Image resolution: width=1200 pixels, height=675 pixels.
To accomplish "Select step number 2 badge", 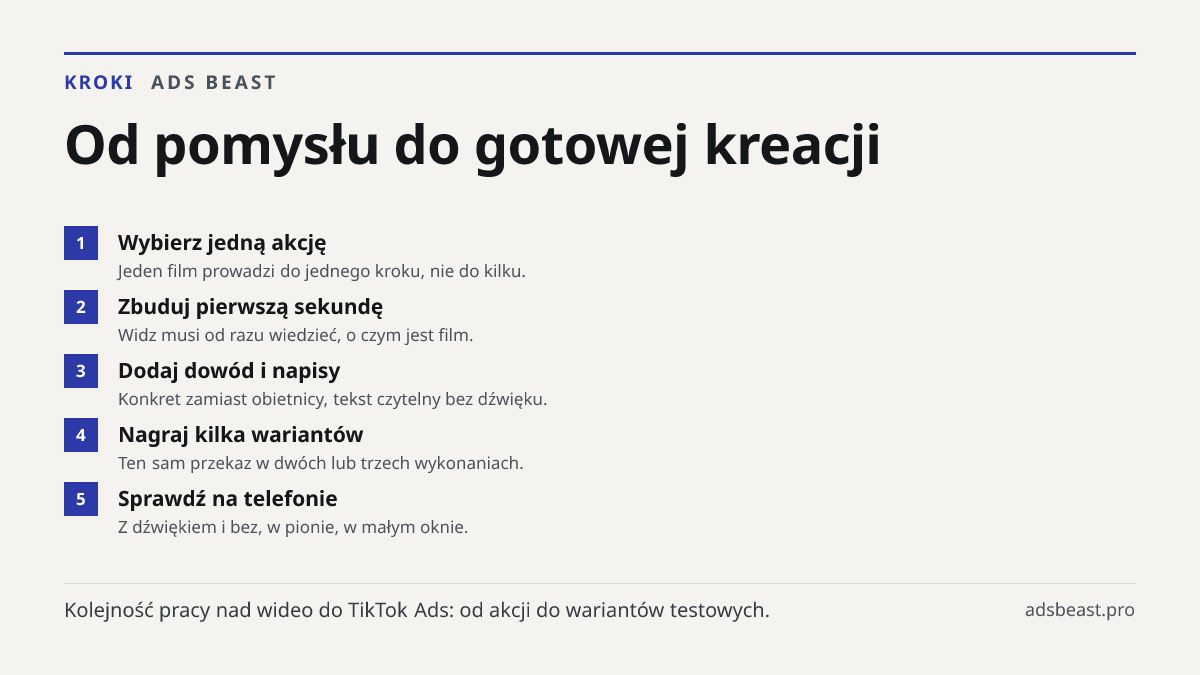I will pyautogui.click(x=81, y=307).
